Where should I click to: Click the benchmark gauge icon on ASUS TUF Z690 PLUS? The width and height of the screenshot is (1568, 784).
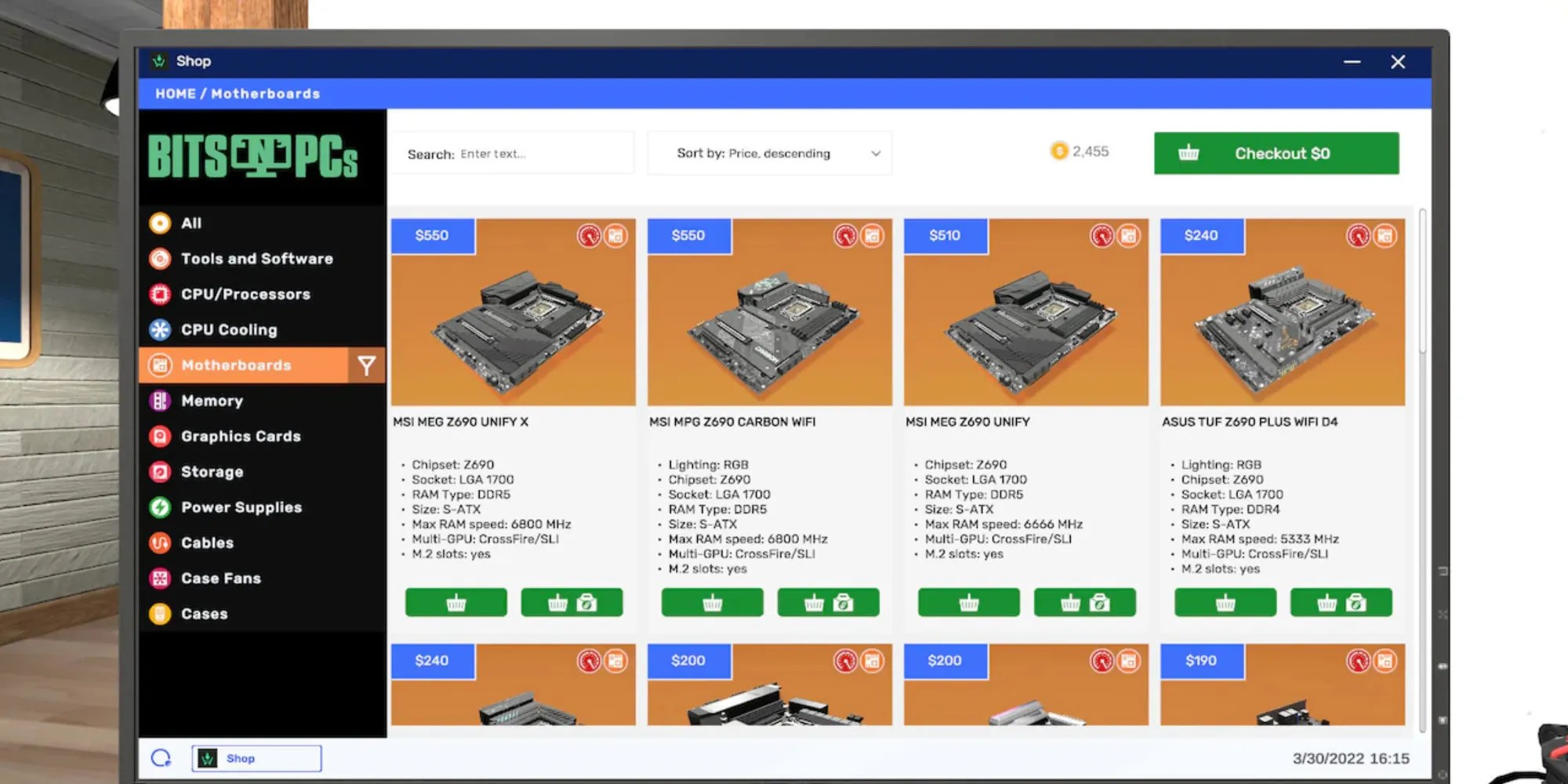(x=1358, y=235)
